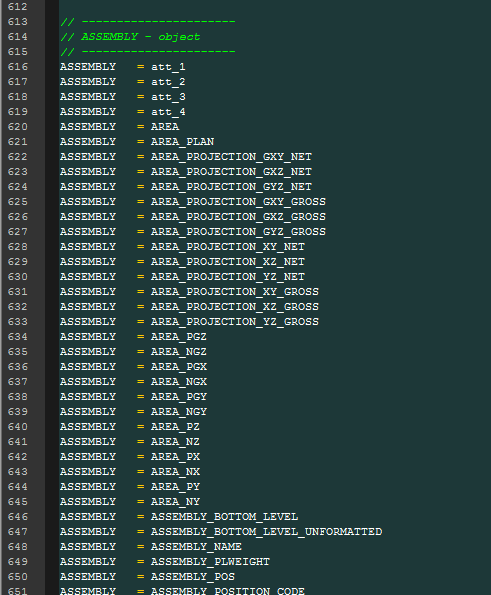Click AREA_PROJECTION_XY_NET
The image size is (491, 595).
point(228,247)
